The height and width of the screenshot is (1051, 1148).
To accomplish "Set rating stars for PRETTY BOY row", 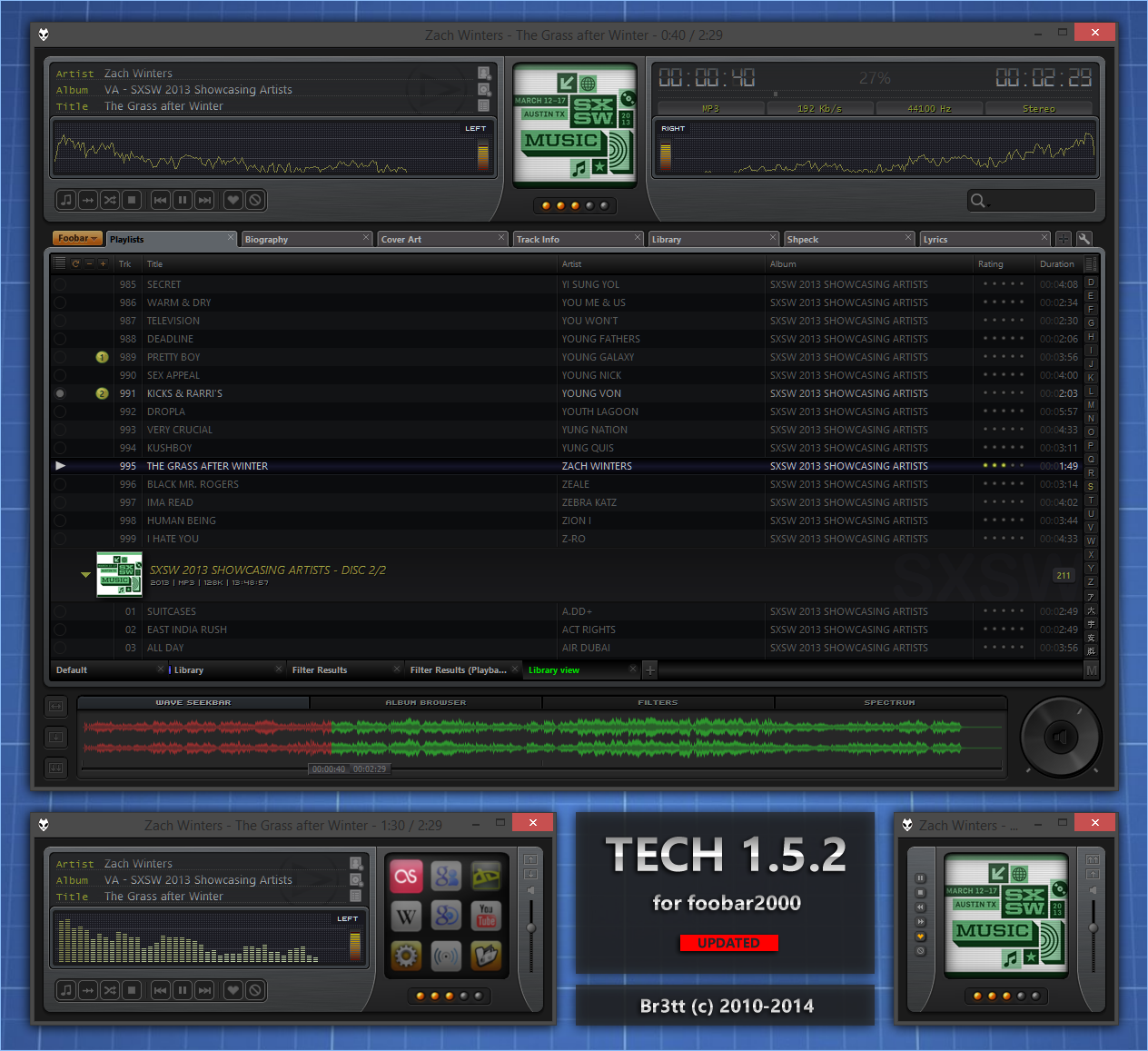I will point(1003,357).
